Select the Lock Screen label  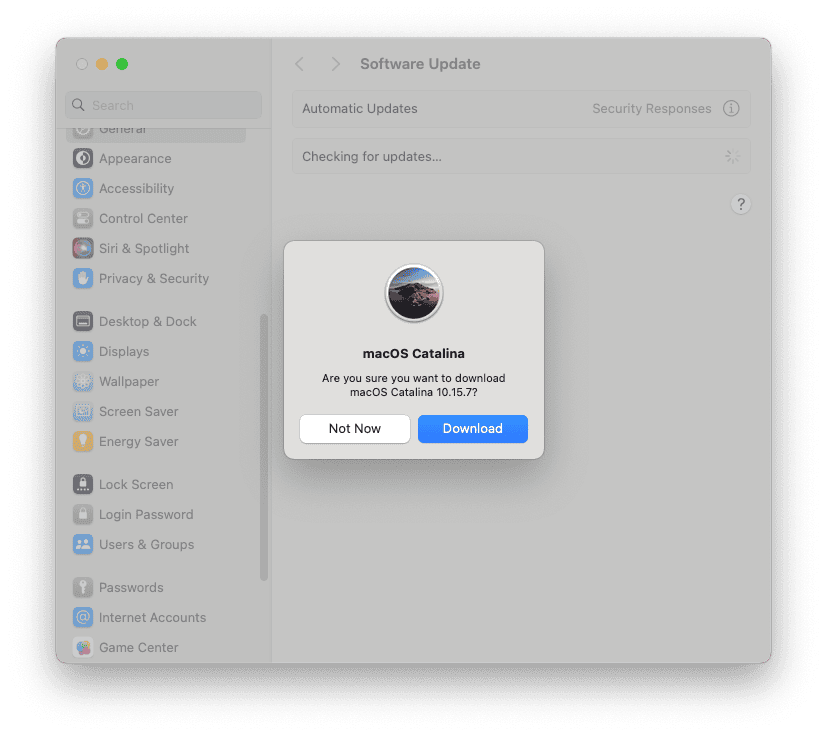point(136,484)
